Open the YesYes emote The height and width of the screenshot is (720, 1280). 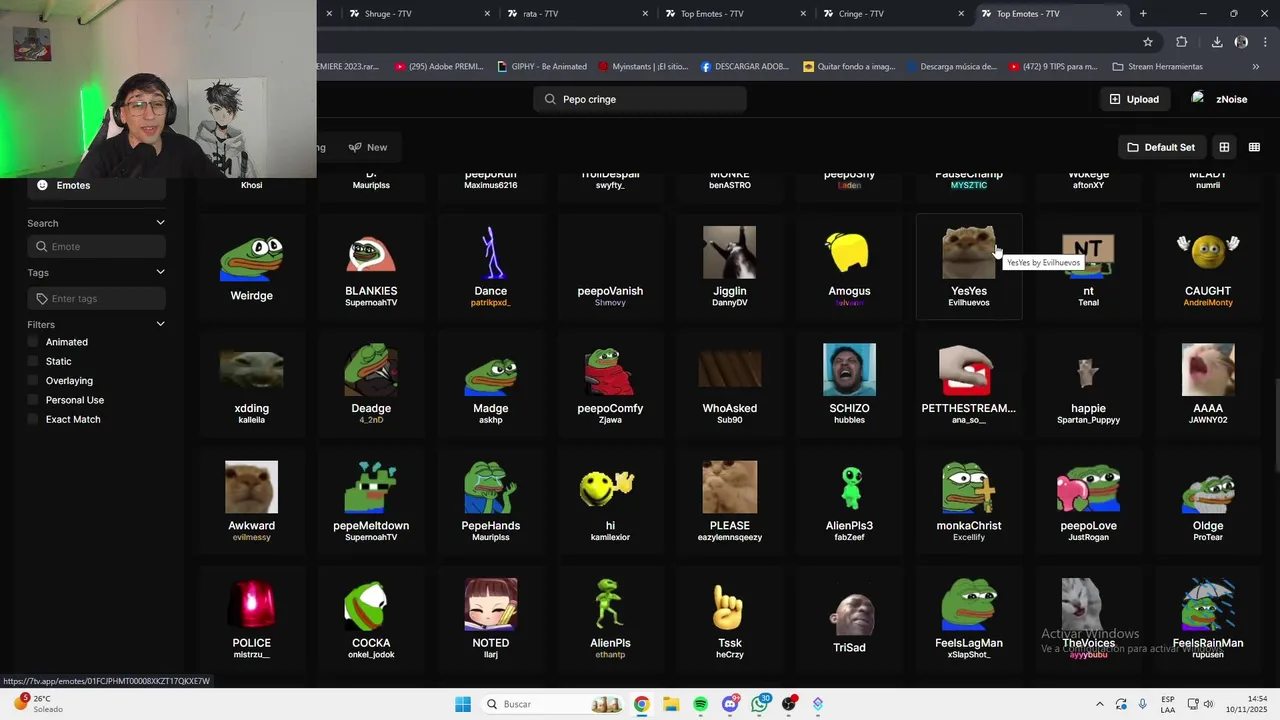[969, 266]
